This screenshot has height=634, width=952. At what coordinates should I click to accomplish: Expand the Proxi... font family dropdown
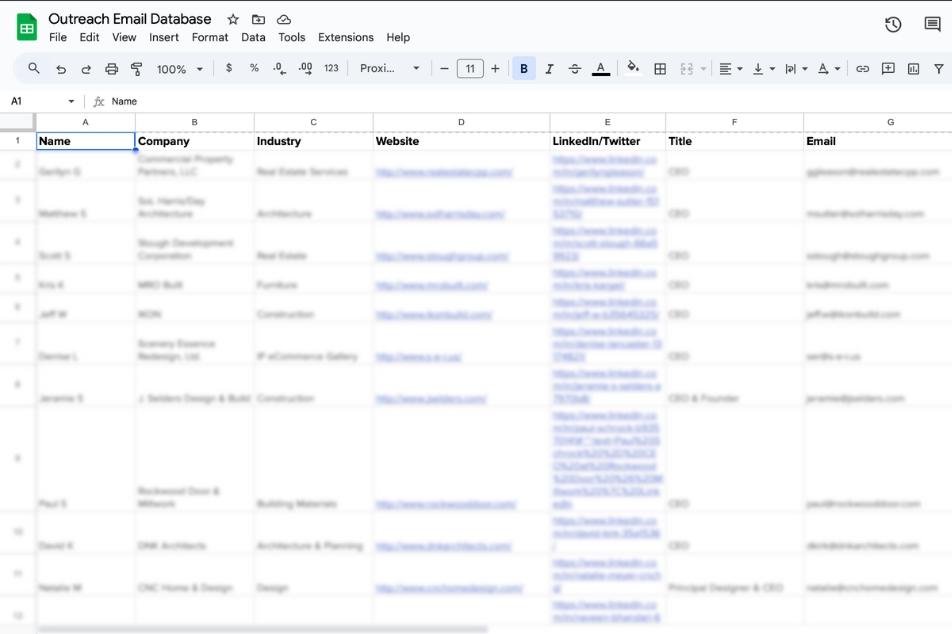click(x=389, y=69)
